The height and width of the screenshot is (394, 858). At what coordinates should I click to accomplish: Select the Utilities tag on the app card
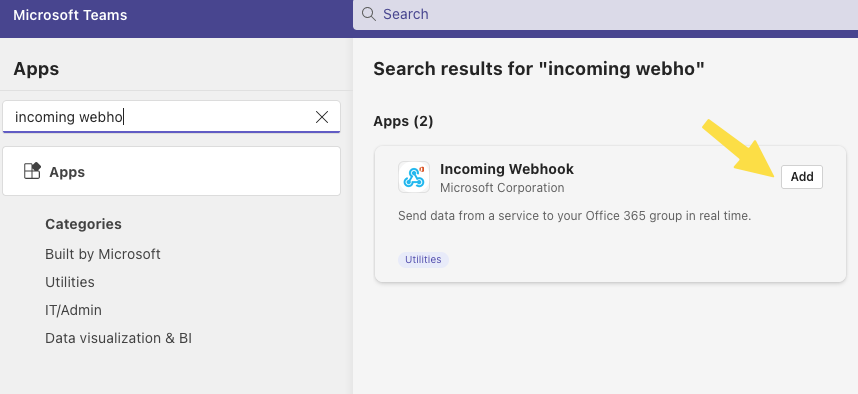(x=423, y=259)
